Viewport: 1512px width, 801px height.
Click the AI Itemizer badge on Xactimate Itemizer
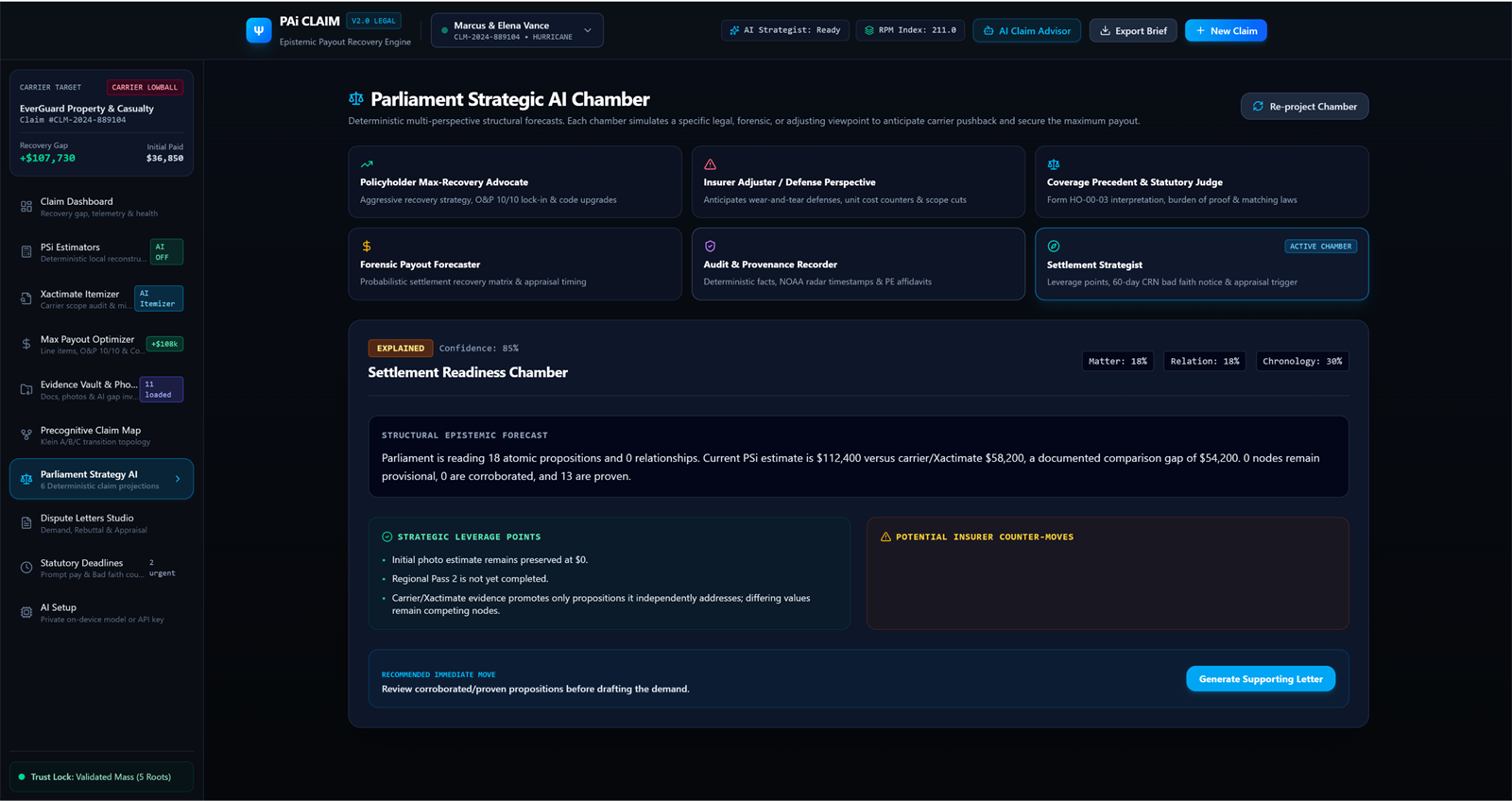pos(159,298)
